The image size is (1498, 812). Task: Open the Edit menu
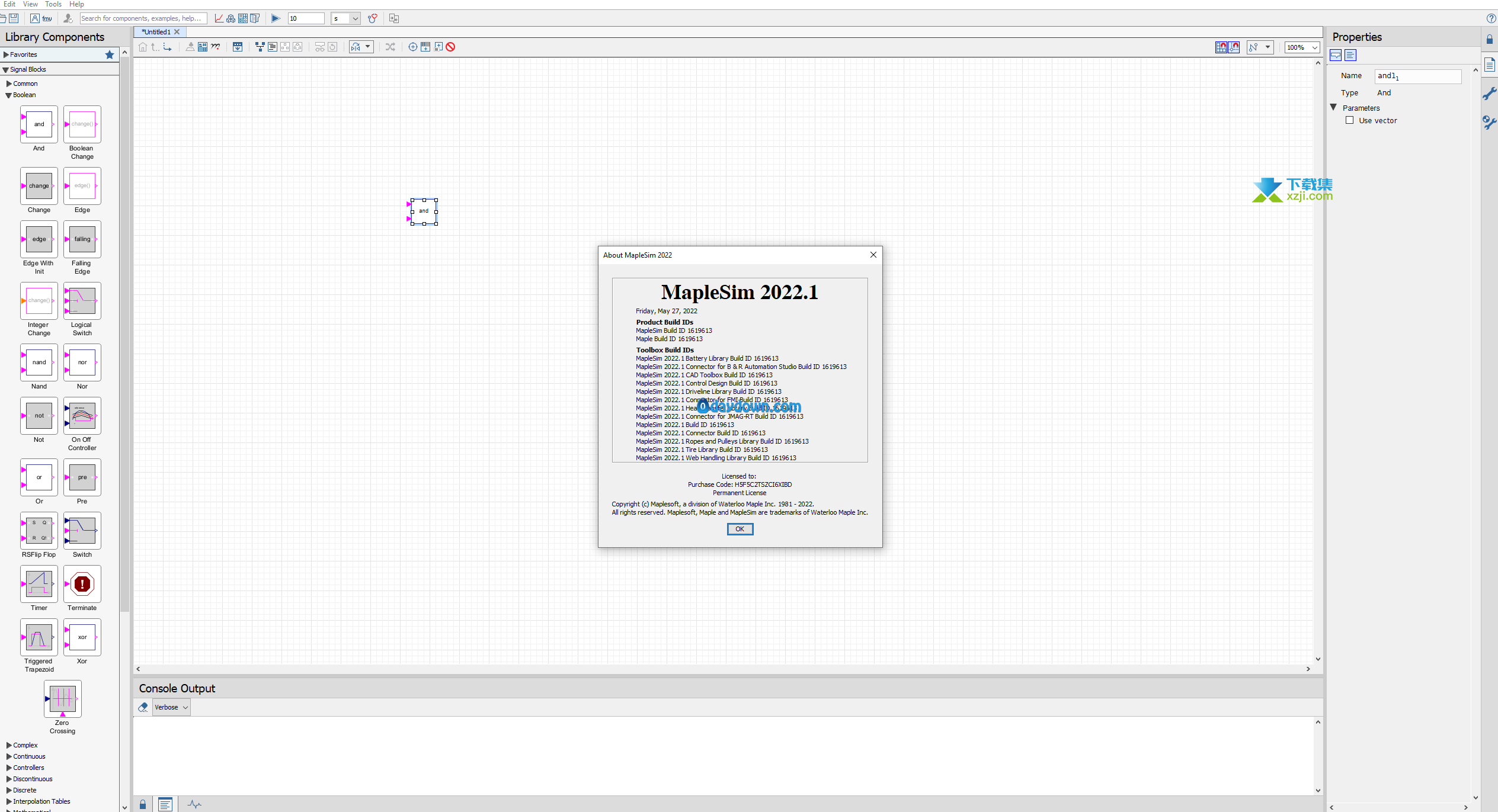click(9, 4)
